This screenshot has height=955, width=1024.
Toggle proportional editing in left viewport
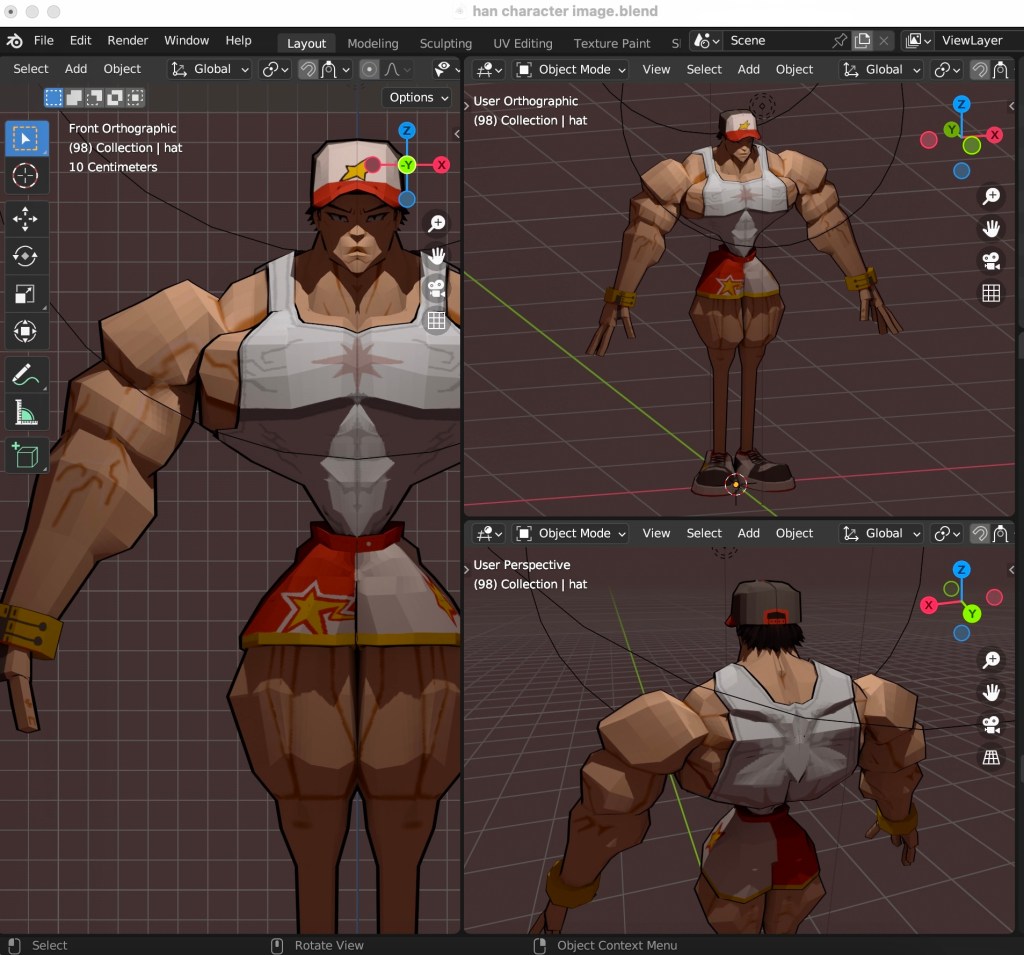pyautogui.click(x=370, y=69)
